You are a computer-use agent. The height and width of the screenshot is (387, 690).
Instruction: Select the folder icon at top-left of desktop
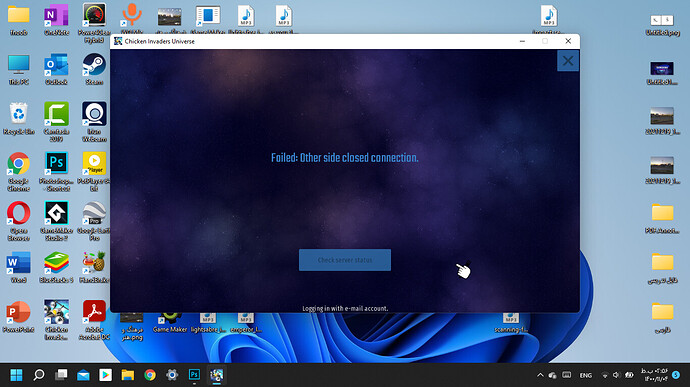pyautogui.click(x=18, y=20)
